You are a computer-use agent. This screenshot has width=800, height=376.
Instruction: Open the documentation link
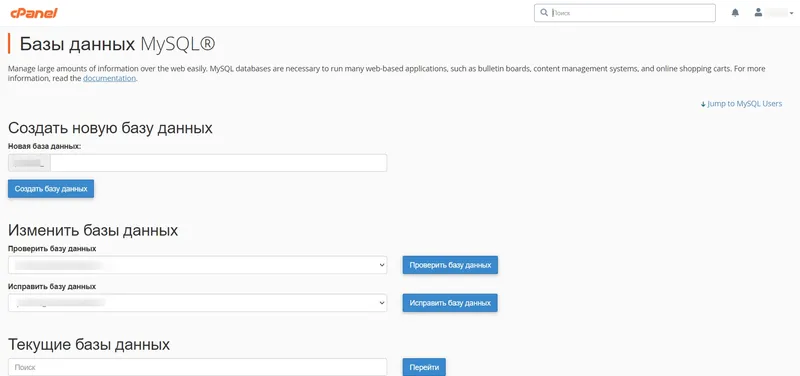click(x=110, y=79)
